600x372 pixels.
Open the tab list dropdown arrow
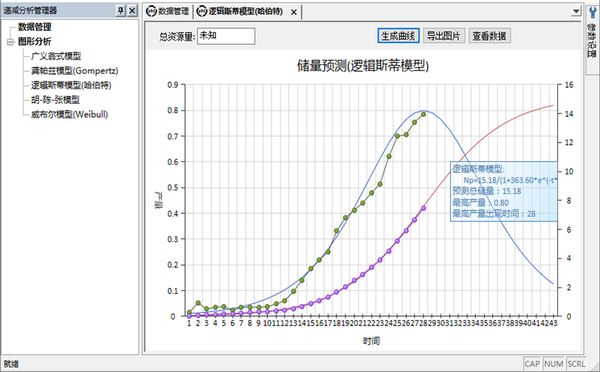coord(576,11)
